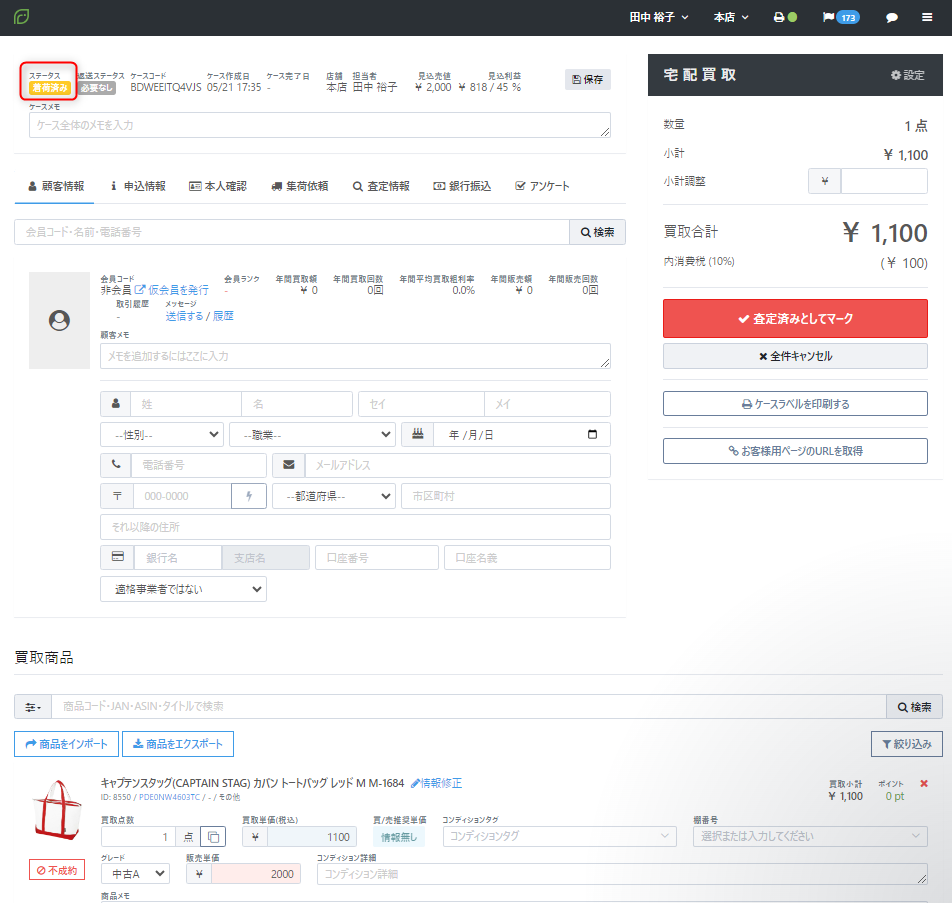Click the green leaf logo icon
The image size is (952, 903).
(21, 16)
